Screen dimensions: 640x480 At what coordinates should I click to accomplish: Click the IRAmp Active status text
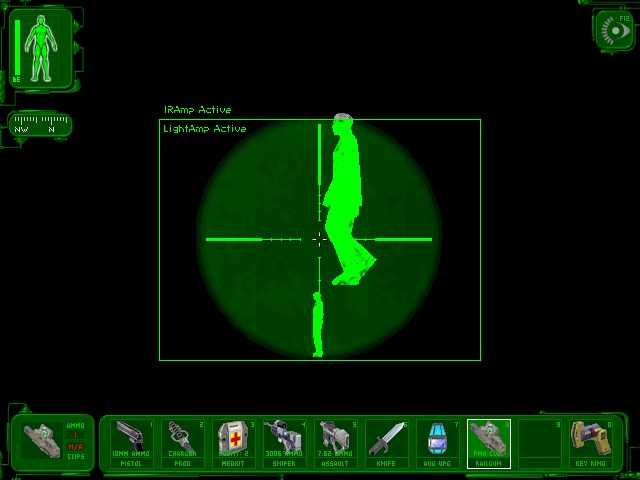(197, 110)
